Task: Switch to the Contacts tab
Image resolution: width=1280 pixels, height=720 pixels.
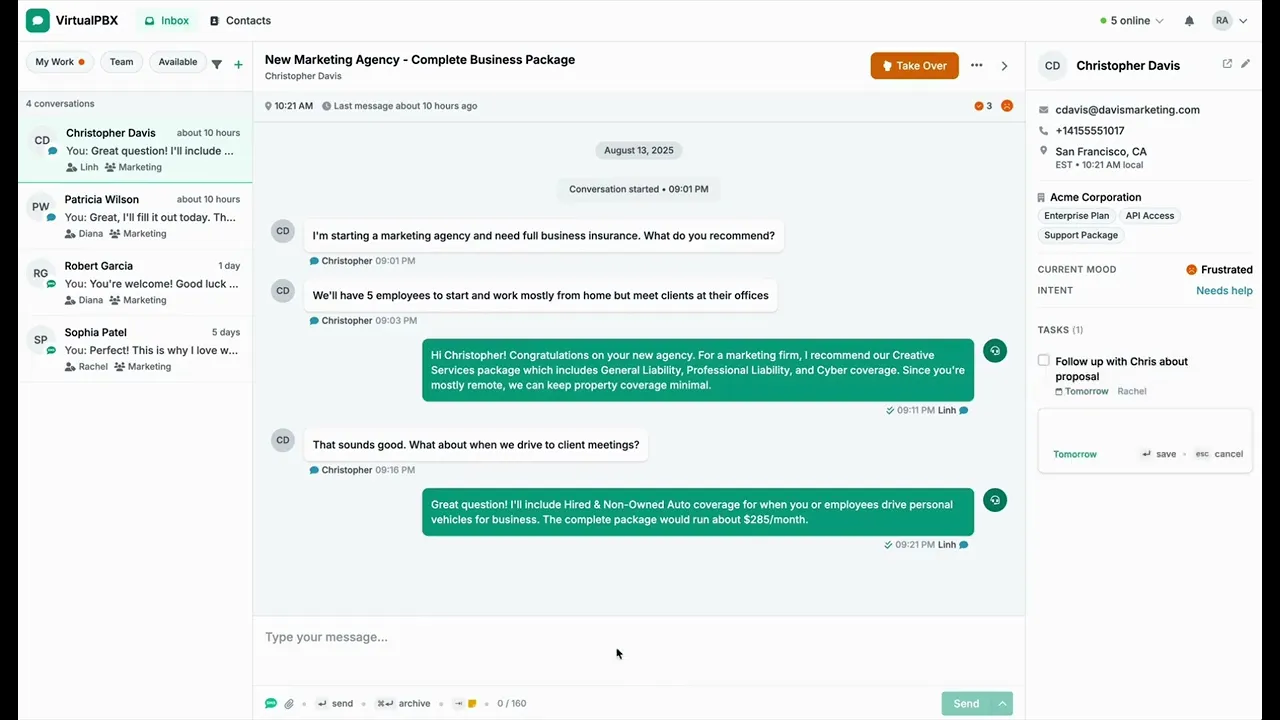Action: click(240, 21)
